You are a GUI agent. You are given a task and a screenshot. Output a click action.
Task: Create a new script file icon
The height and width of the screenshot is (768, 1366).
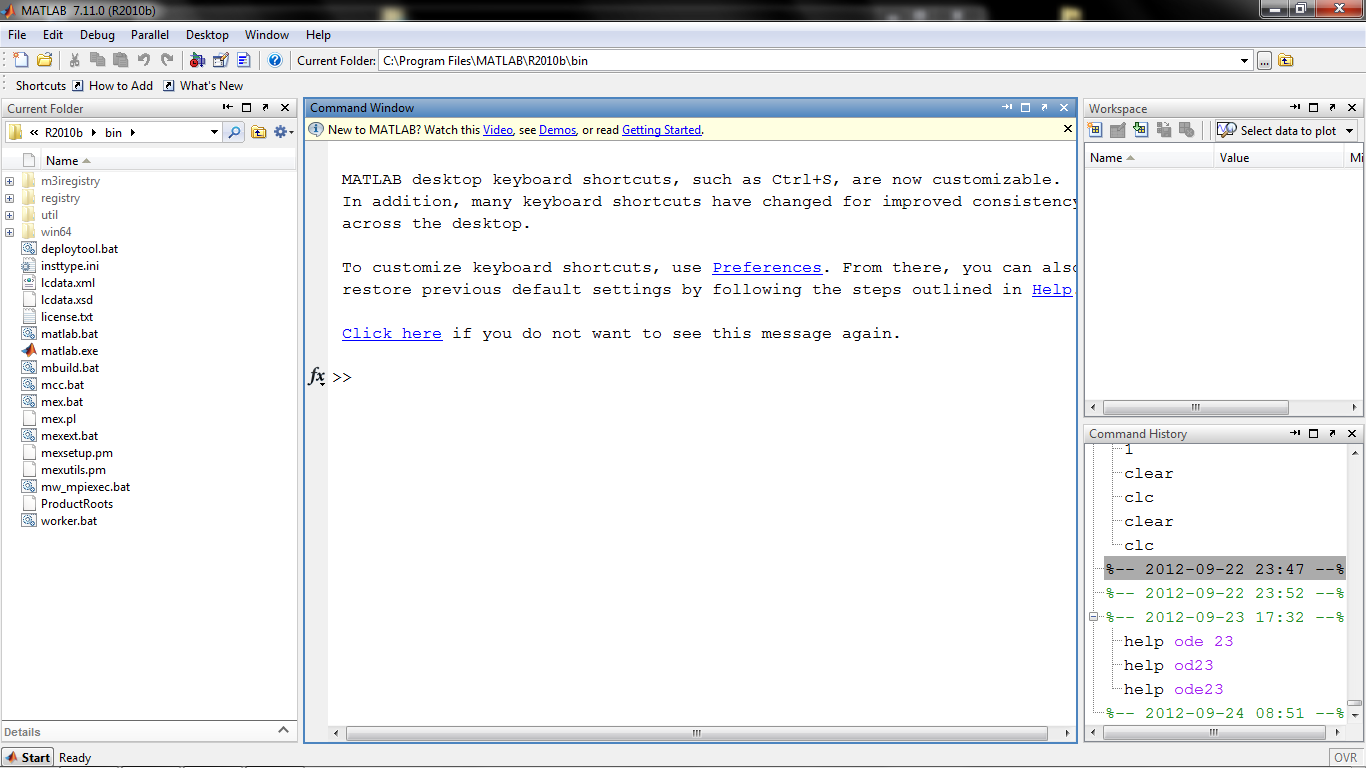point(22,60)
